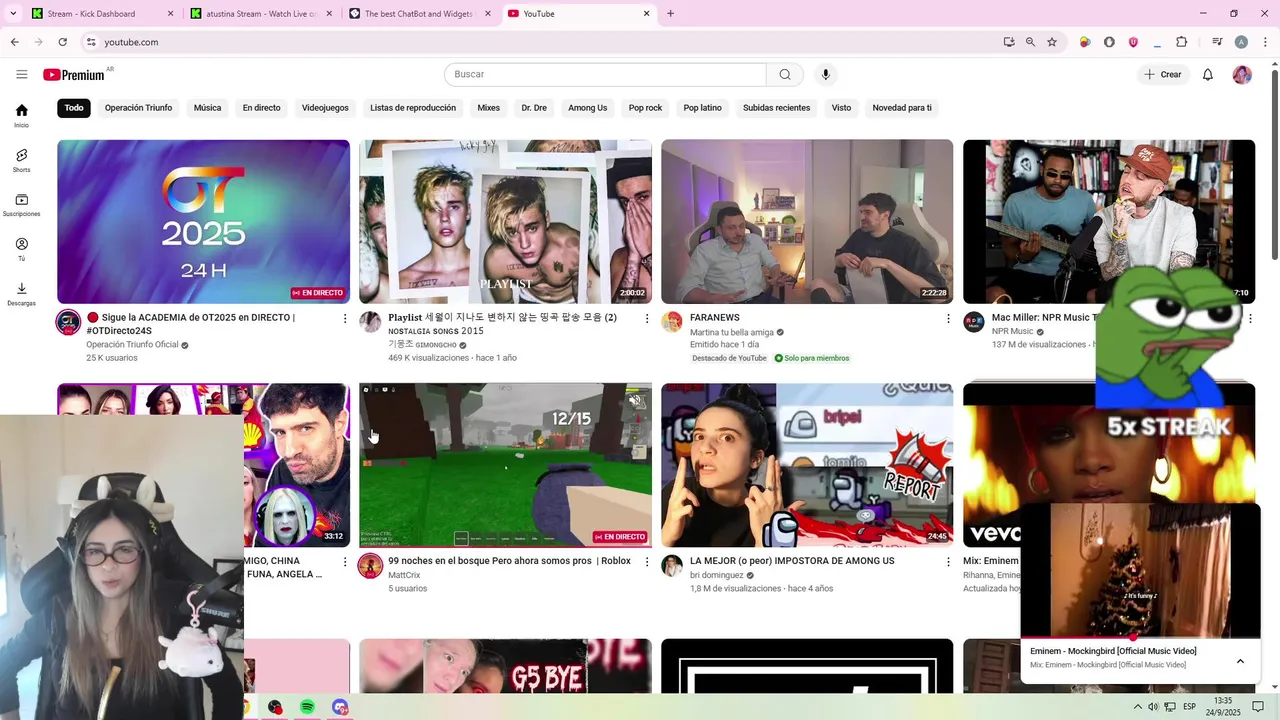The image size is (1280, 720).
Task: Open options for ANGELA video card
Action: pyautogui.click(x=345, y=562)
